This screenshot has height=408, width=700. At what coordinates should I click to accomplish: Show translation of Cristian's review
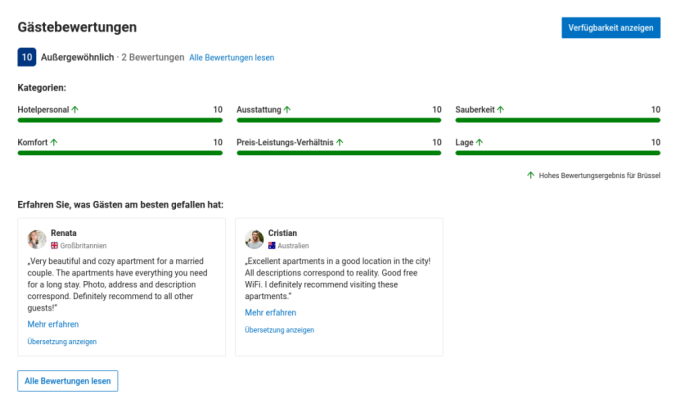tap(279, 329)
